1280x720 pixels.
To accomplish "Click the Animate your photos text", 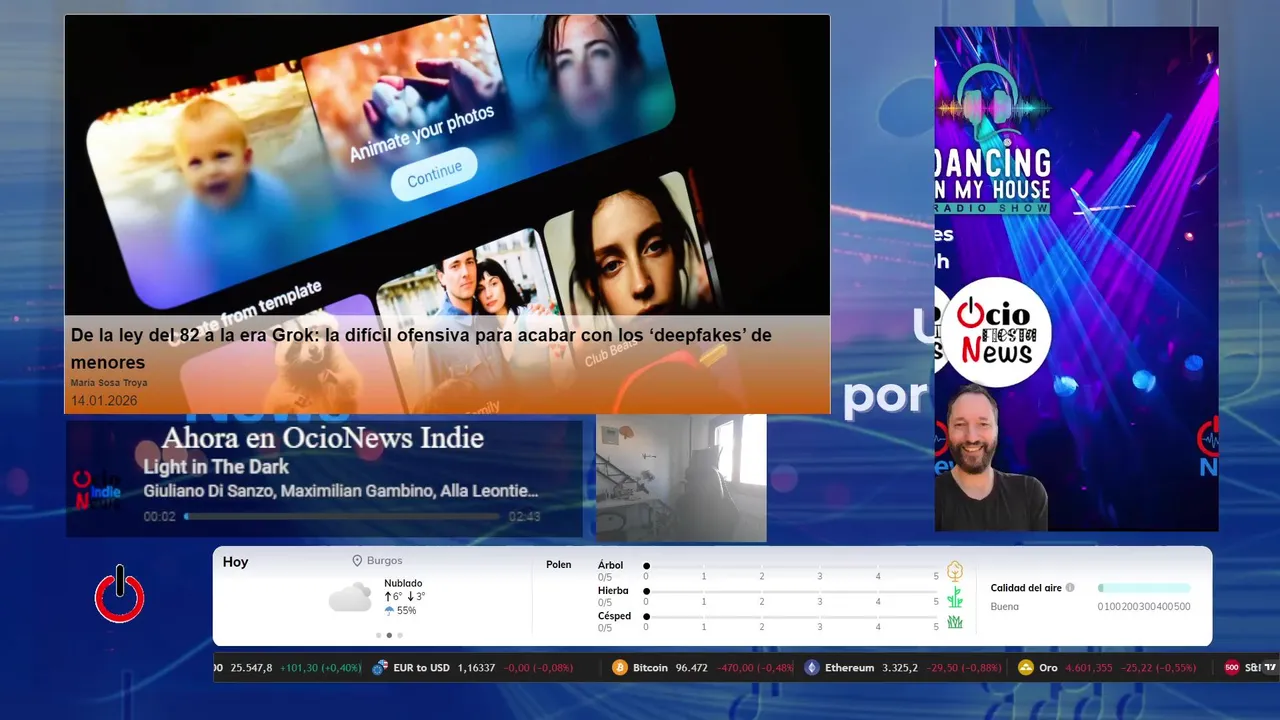I will [x=421, y=134].
